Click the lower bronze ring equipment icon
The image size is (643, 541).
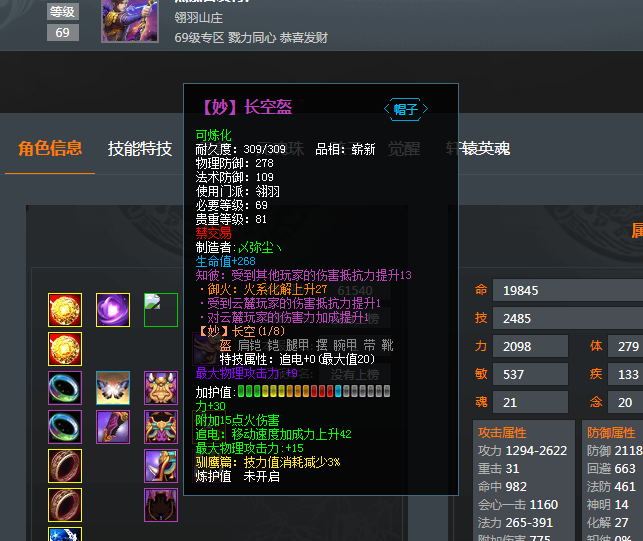(65, 505)
